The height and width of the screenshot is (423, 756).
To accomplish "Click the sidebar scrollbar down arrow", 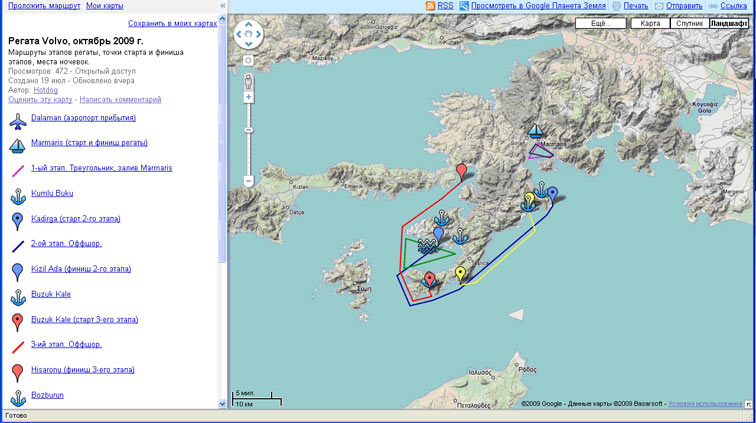I will 222,404.
